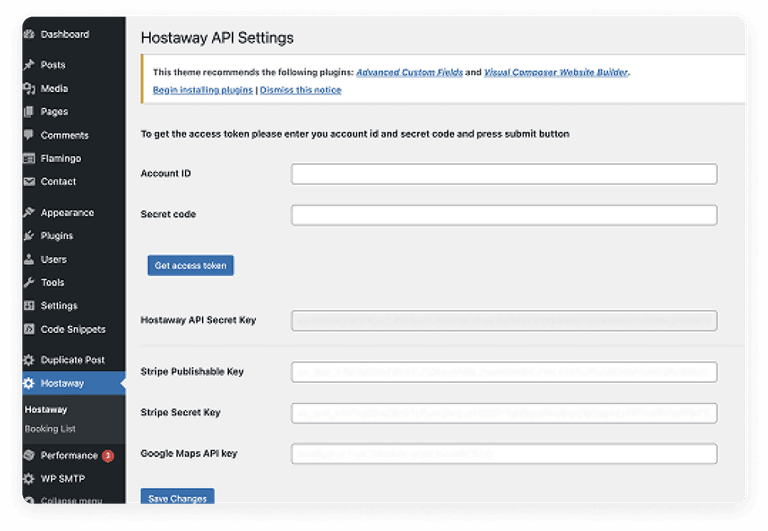This screenshot has width=768, height=531.
Task: Click the Stripe Publishable Key field
Action: [x=504, y=372]
